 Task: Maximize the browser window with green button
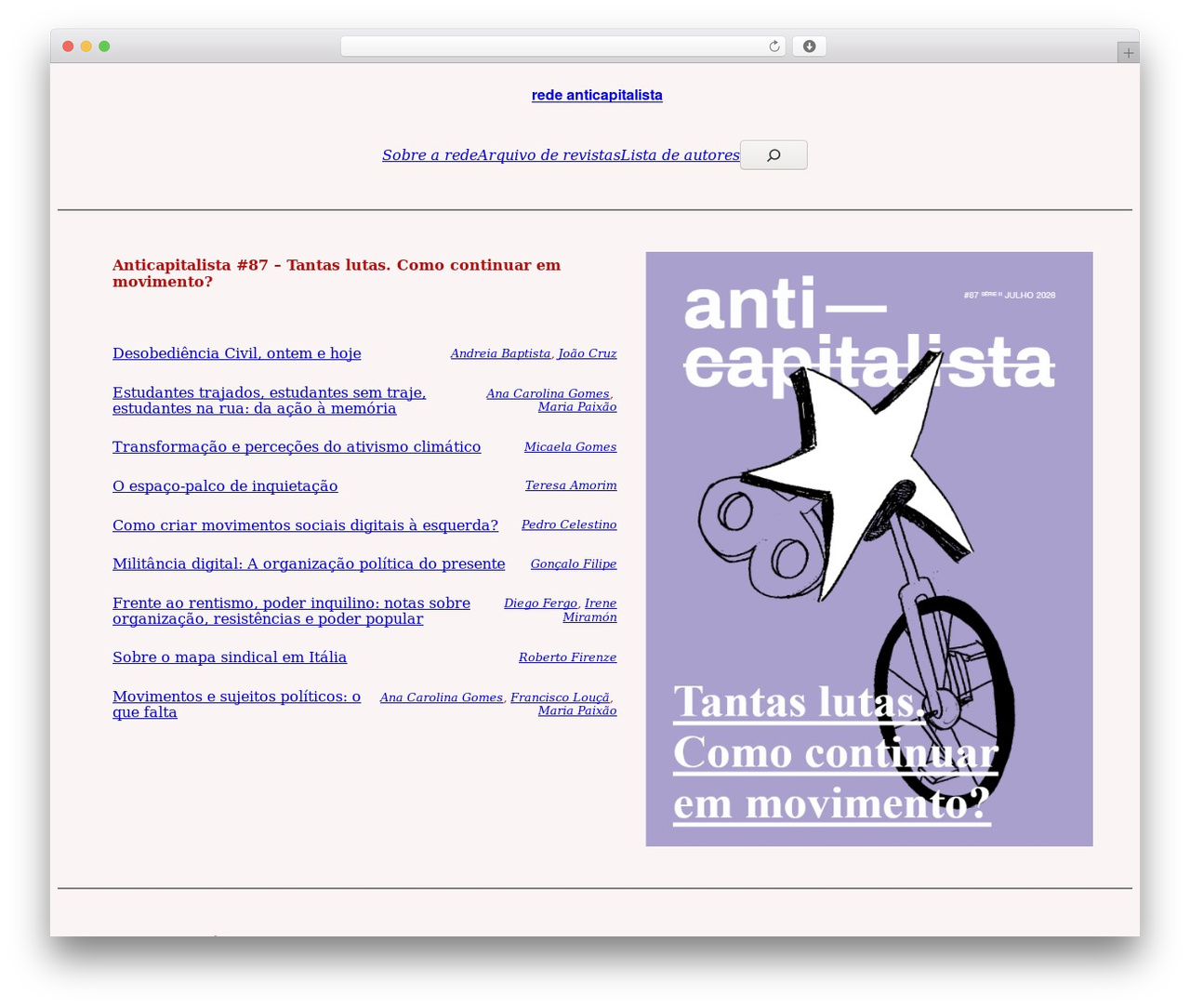[104, 46]
